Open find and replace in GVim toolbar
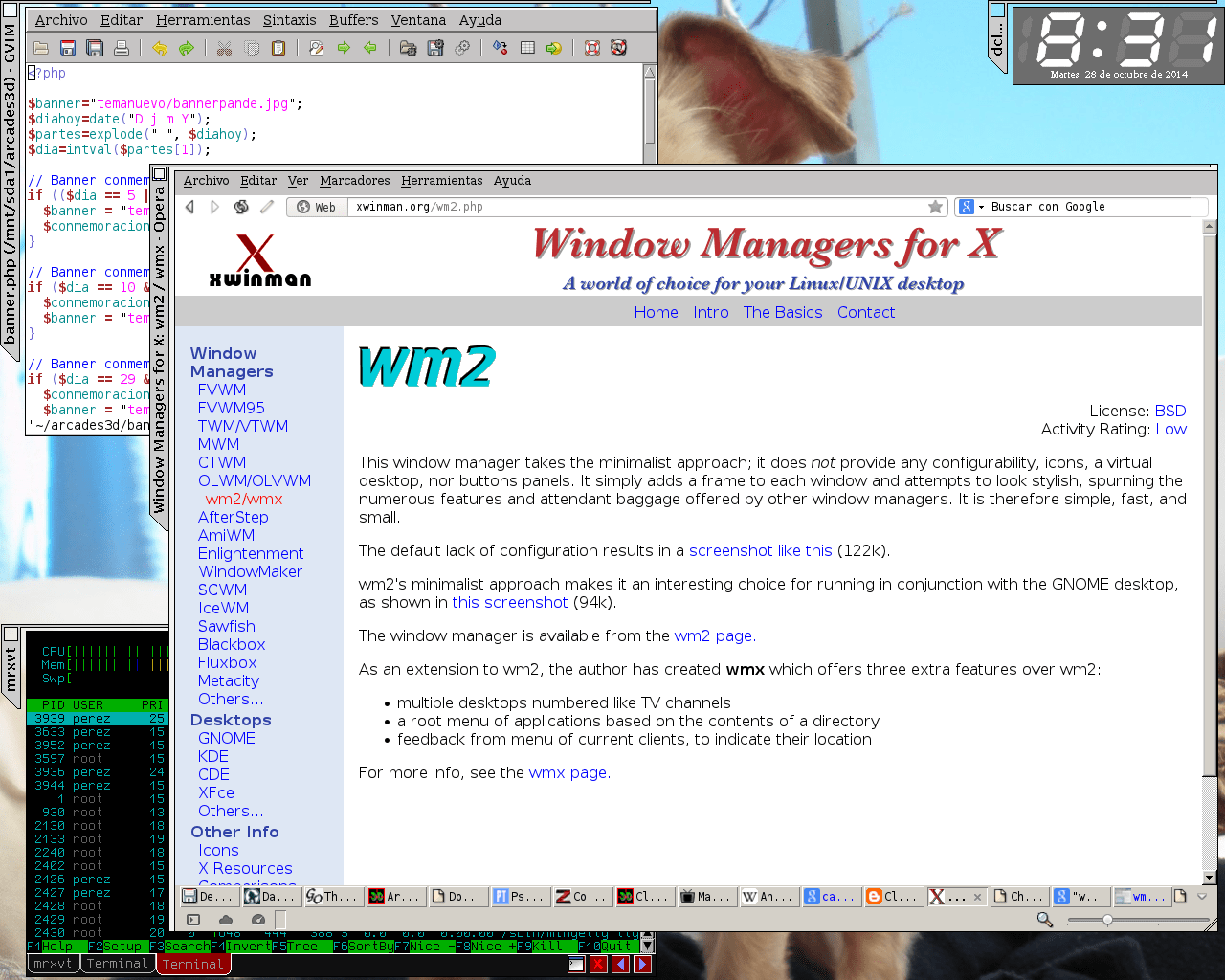1225x980 pixels. point(317,48)
